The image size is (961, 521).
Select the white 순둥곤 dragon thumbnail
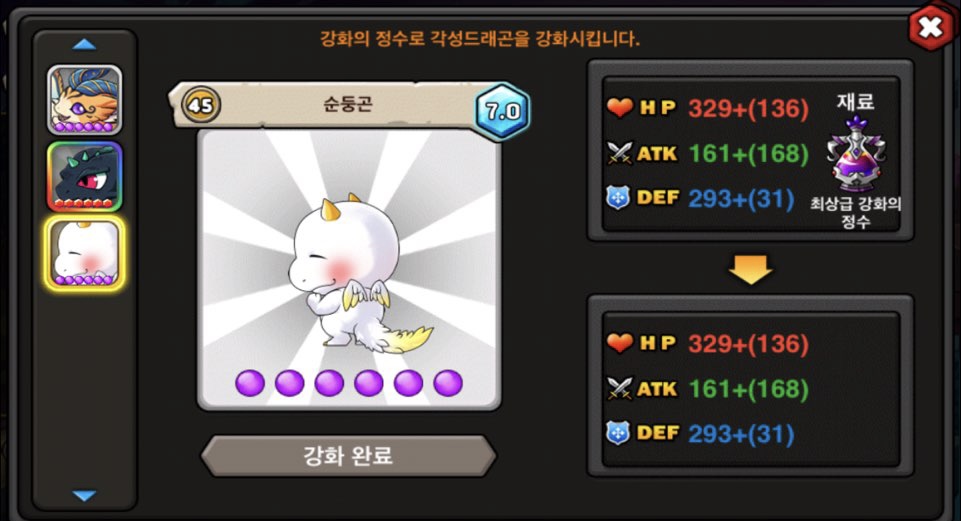click(85, 253)
